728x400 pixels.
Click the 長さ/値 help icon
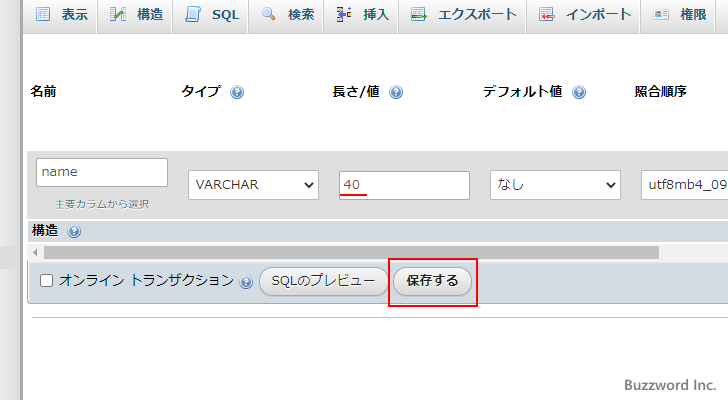coord(396,92)
